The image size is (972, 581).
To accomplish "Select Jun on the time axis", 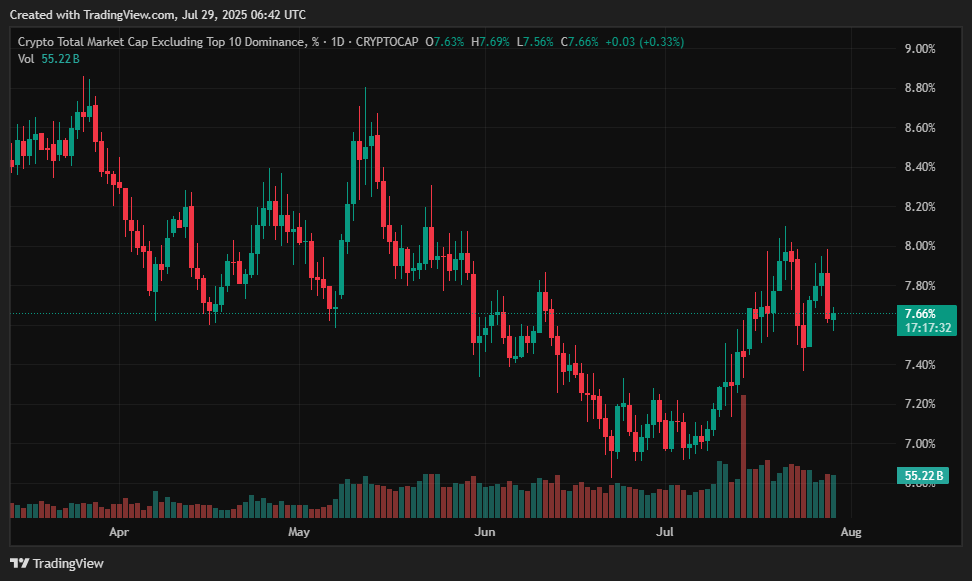I will coord(484,533).
